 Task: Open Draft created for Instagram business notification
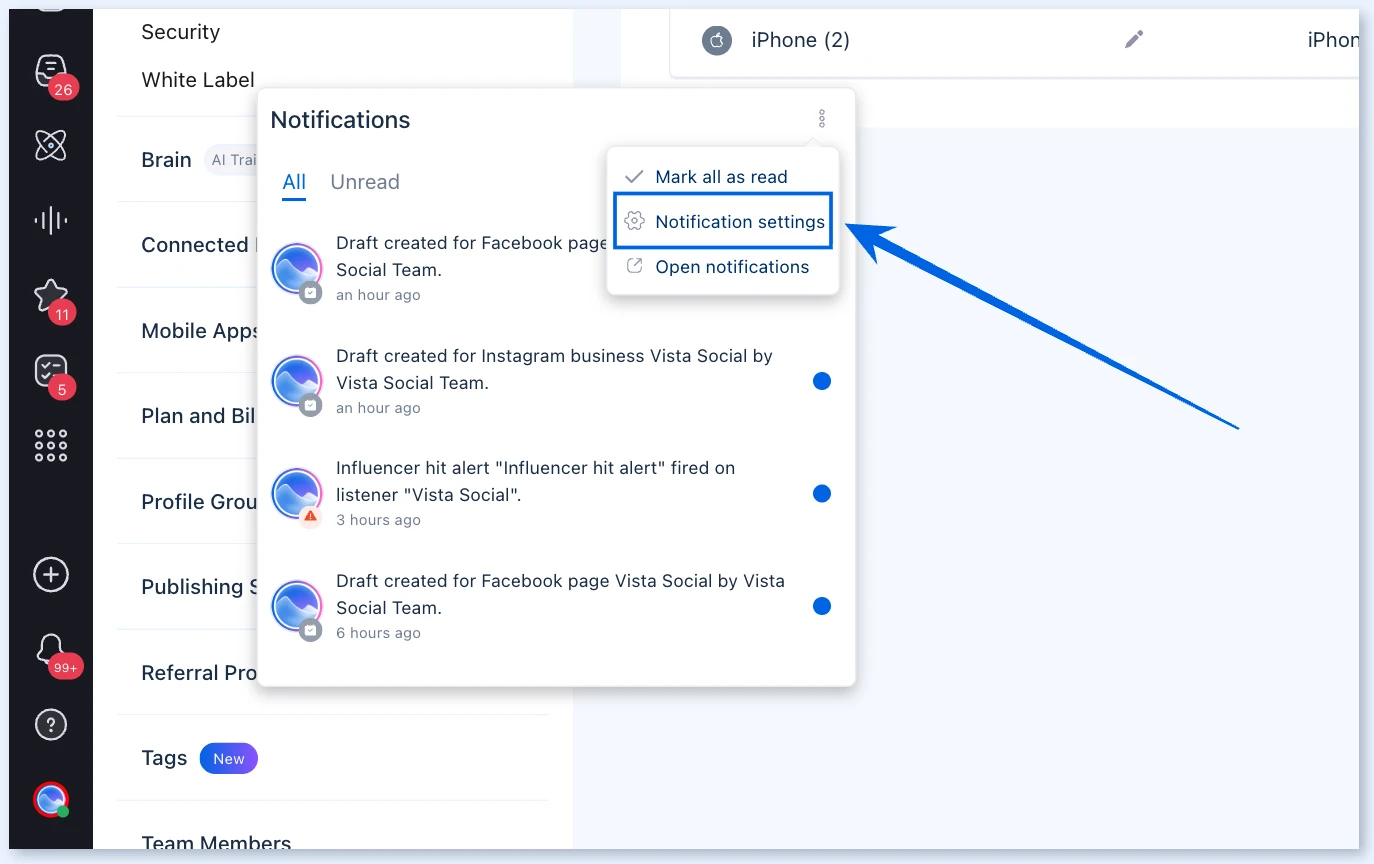tap(554, 369)
